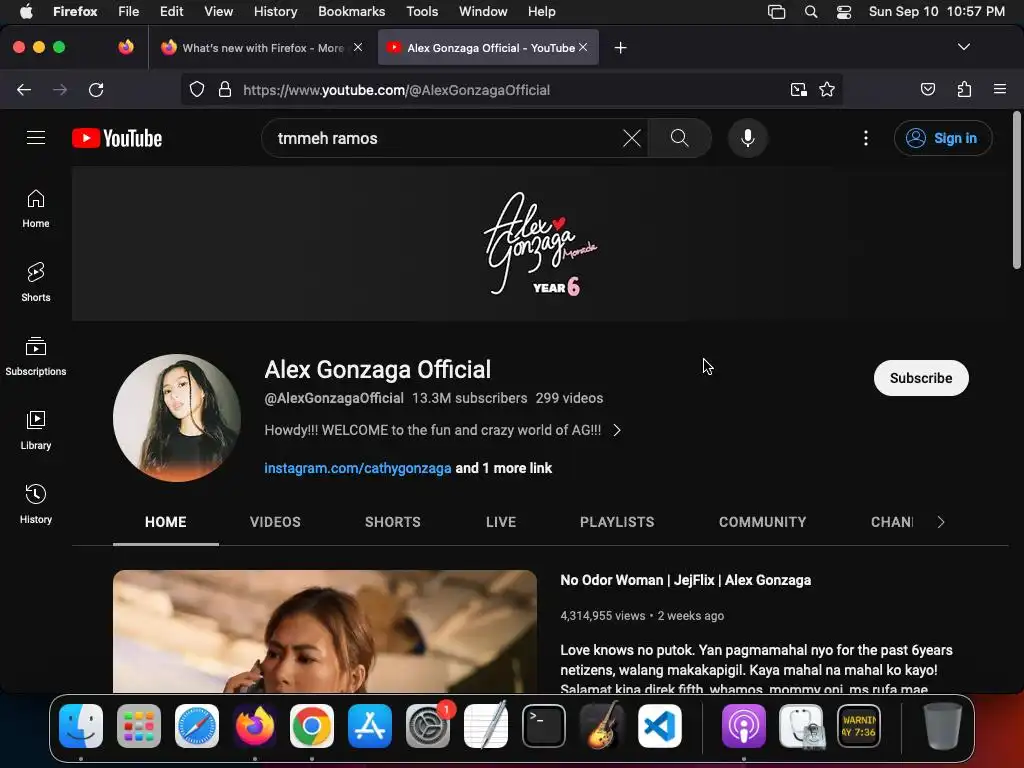Open Google Chrome from the dock
1024x768 pixels.
point(312,726)
